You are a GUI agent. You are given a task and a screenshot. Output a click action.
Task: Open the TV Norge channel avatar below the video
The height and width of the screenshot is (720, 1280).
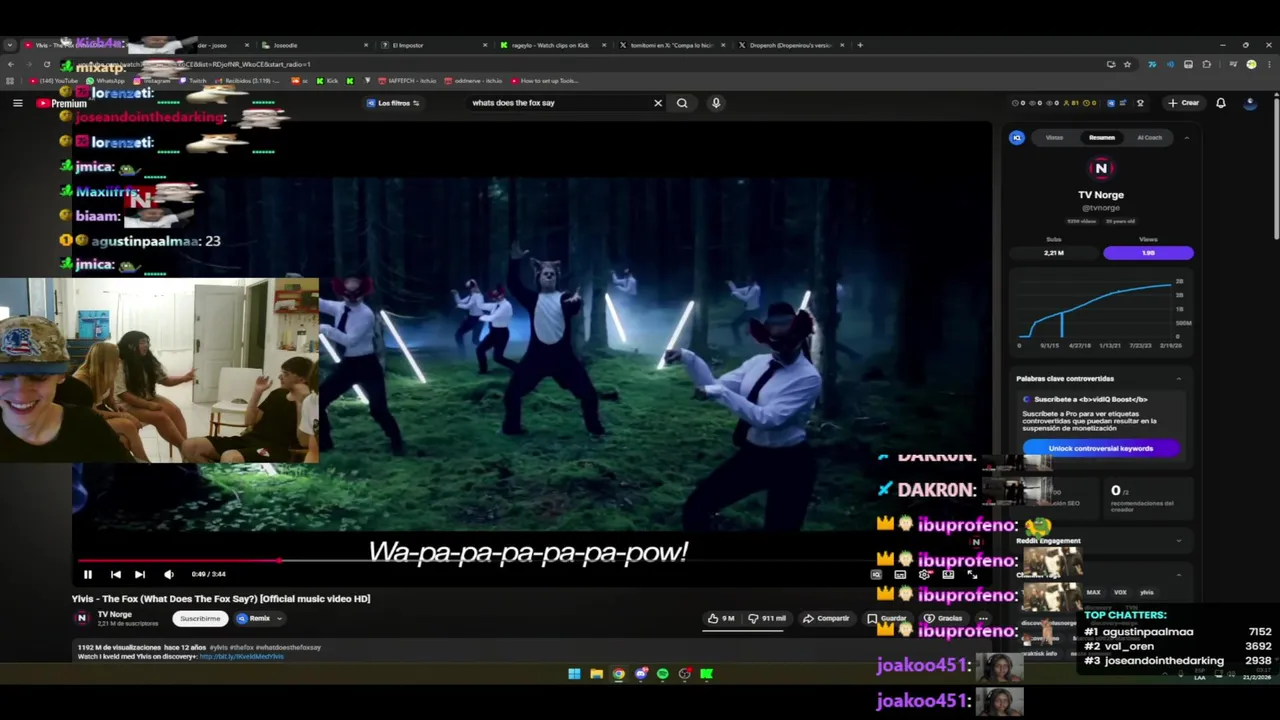[82, 618]
